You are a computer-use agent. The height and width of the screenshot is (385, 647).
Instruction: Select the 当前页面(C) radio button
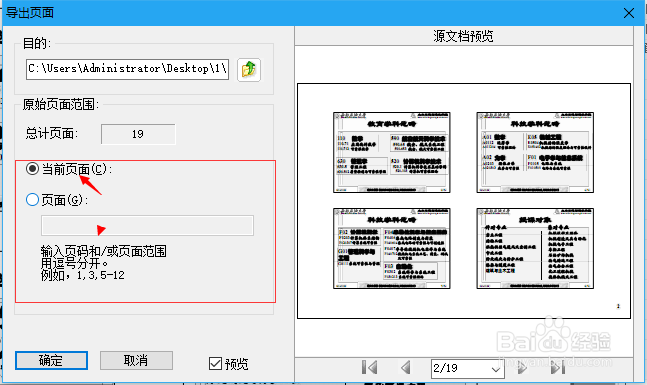click(32, 169)
